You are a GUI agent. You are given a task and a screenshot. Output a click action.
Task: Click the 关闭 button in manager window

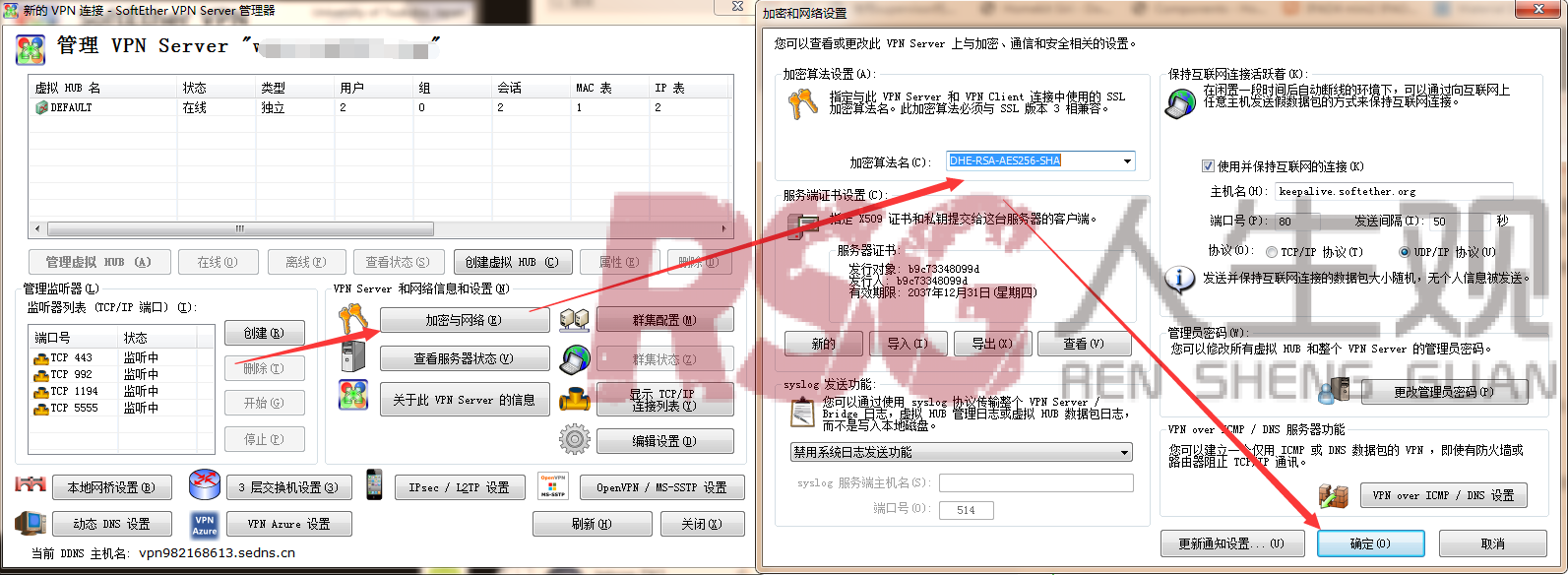[701, 524]
